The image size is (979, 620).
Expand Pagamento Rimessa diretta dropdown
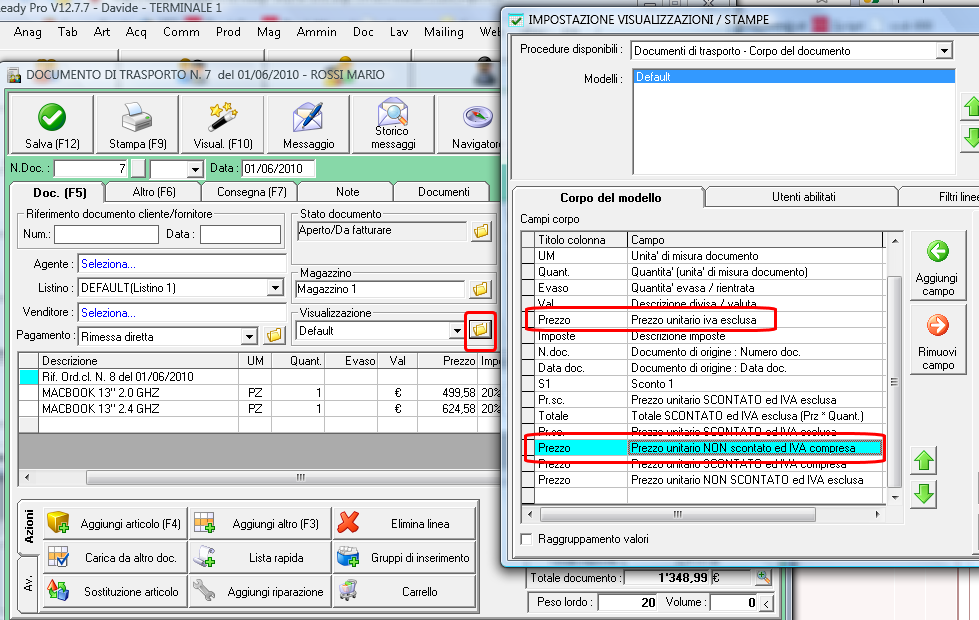(249, 337)
